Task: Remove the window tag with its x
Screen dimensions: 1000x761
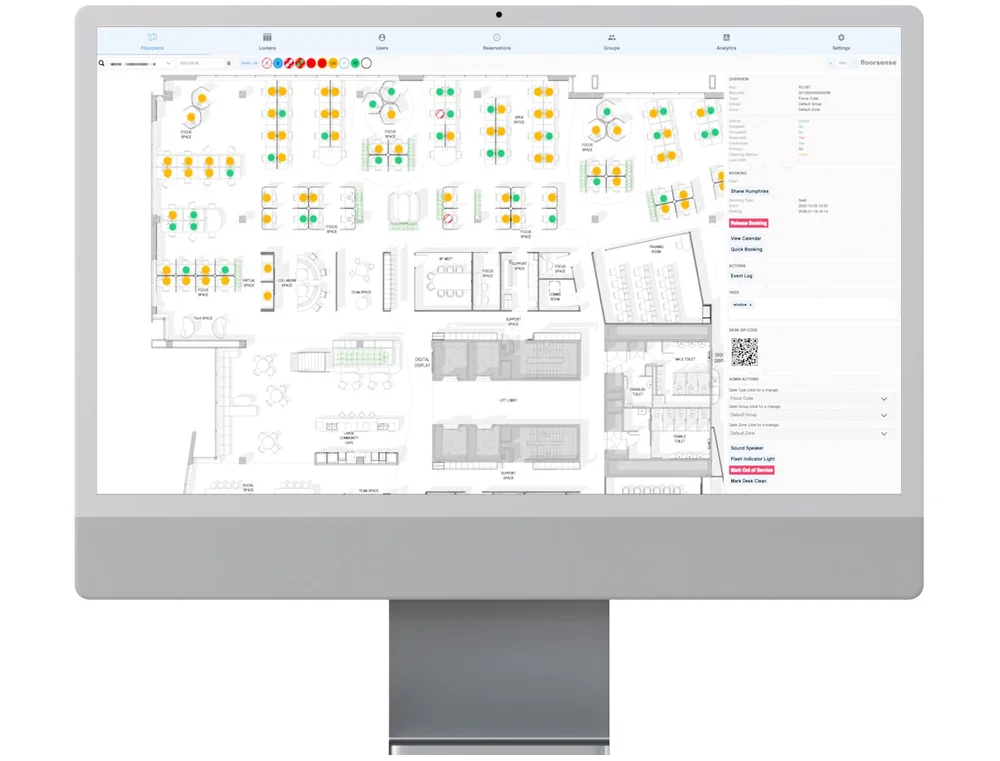Action: point(750,304)
